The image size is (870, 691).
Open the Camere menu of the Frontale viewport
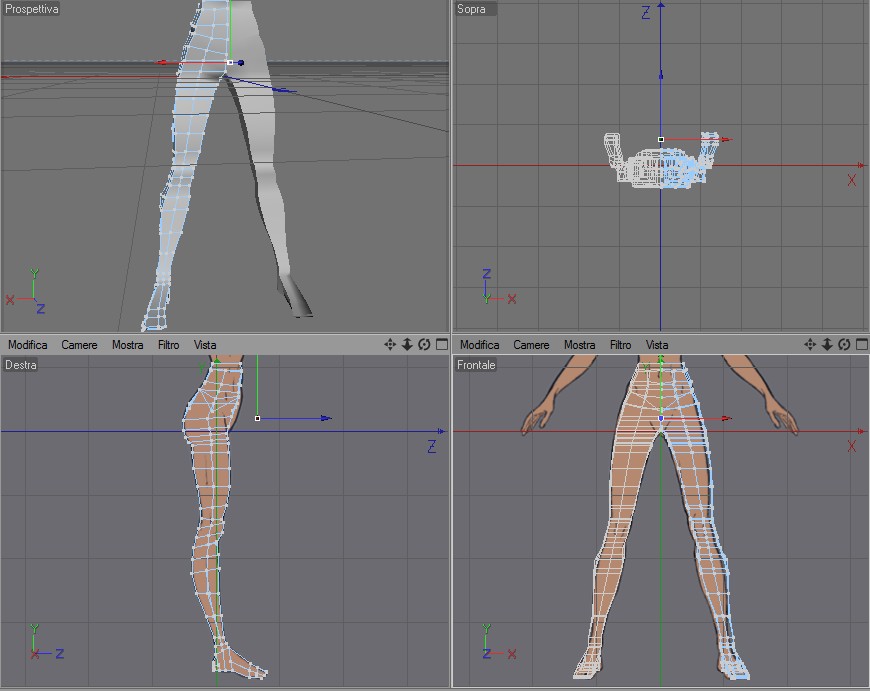[532, 345]
